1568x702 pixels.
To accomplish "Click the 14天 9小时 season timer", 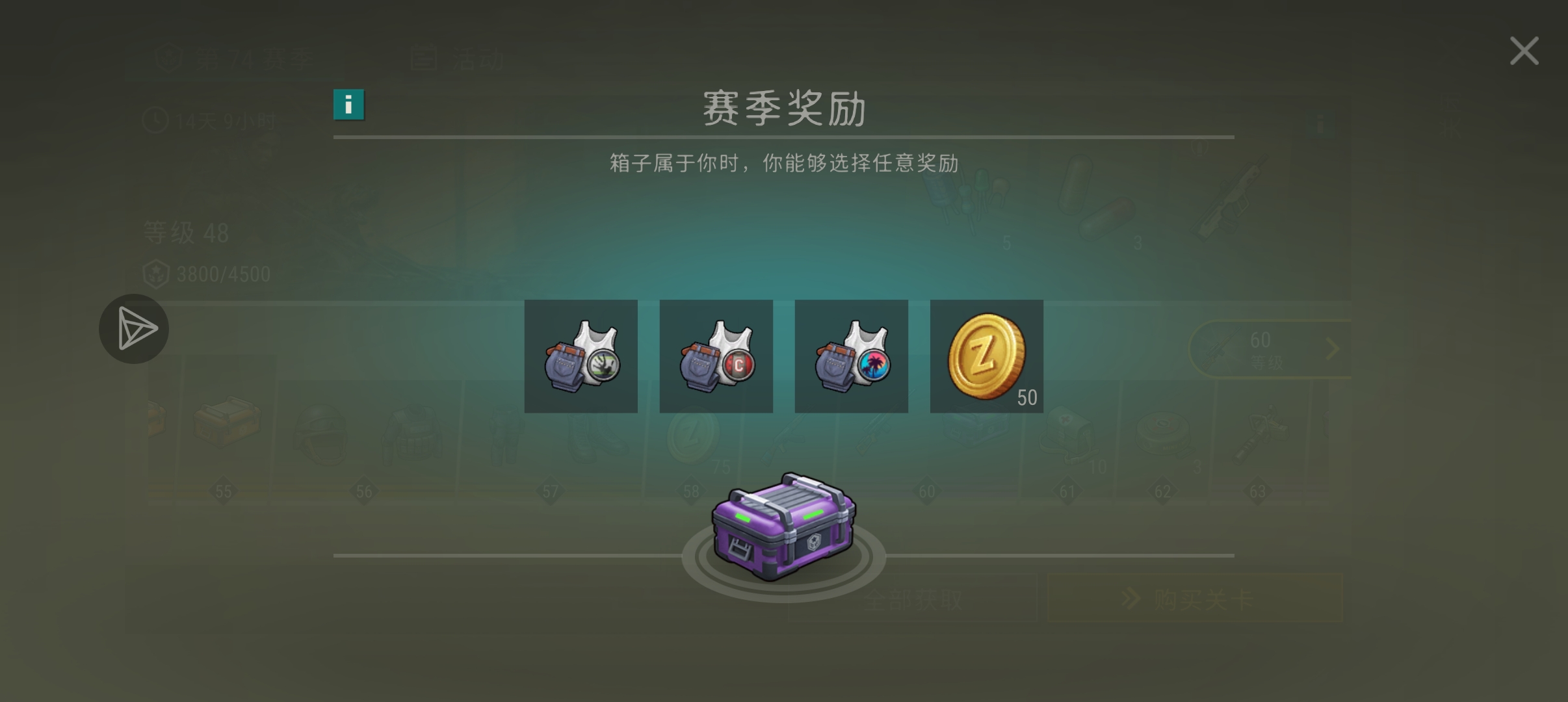I will [x=209, y=121].
